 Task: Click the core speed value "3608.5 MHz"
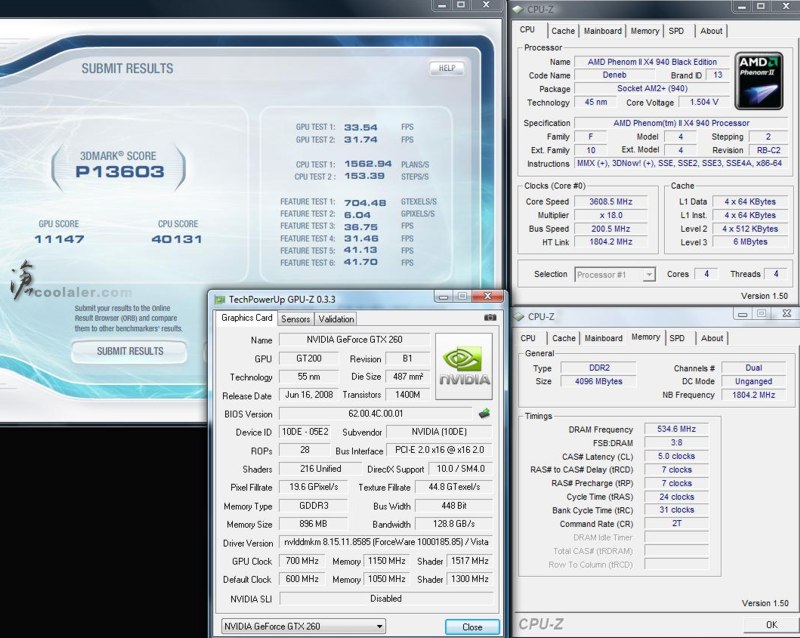(611, 202)
